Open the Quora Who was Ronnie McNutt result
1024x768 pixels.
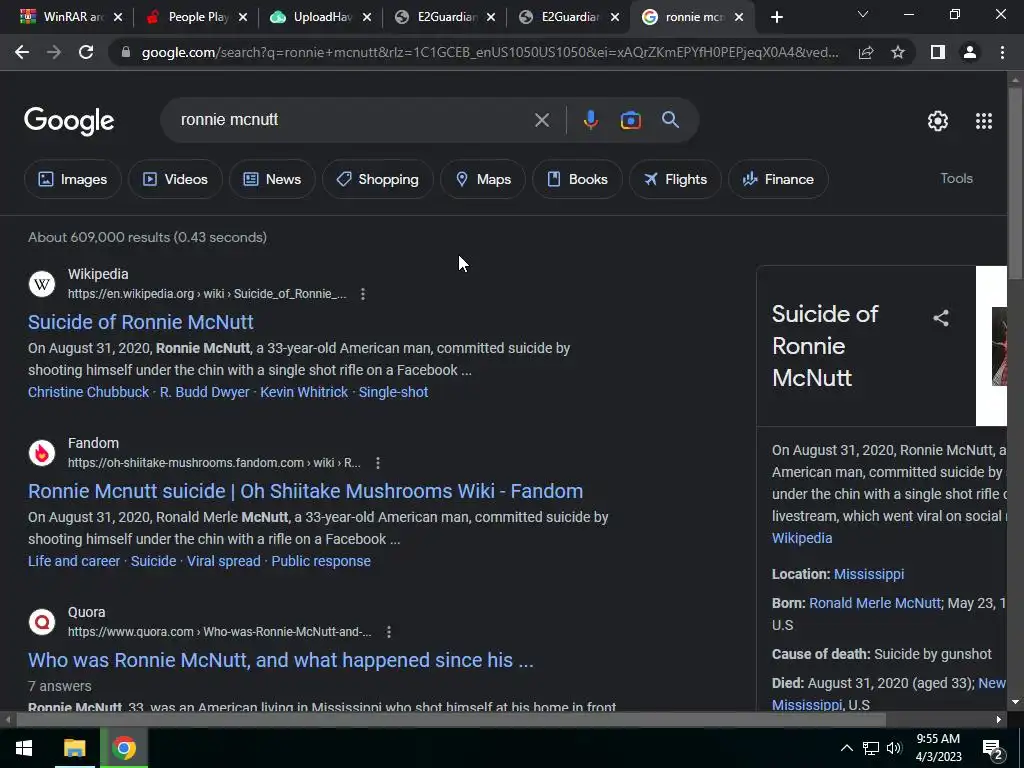(281, 660)
